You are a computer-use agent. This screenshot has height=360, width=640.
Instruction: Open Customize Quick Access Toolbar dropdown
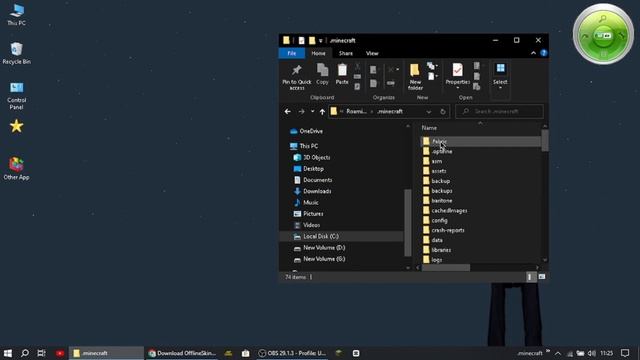pos(321,40)
